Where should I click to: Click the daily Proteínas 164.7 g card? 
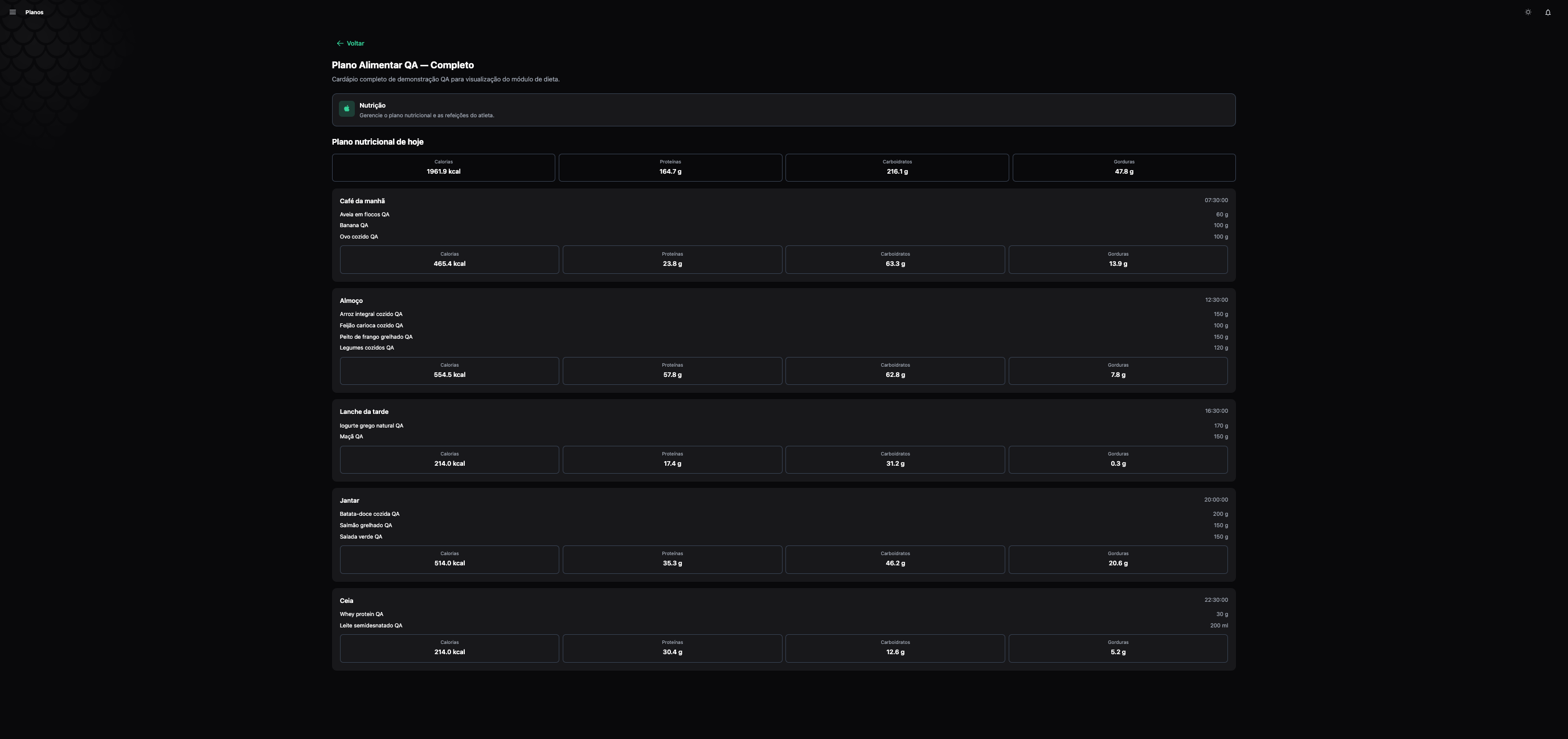(670, 167)
